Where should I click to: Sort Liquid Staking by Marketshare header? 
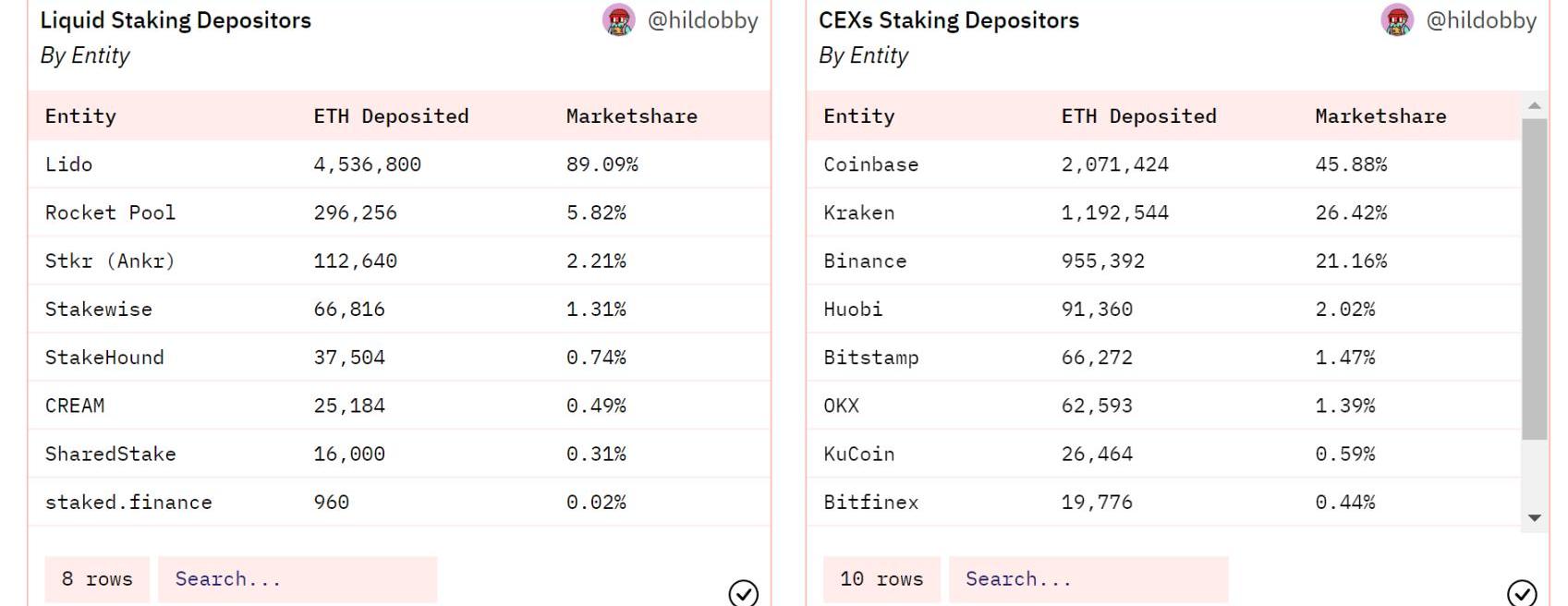[x=632, y=116]
